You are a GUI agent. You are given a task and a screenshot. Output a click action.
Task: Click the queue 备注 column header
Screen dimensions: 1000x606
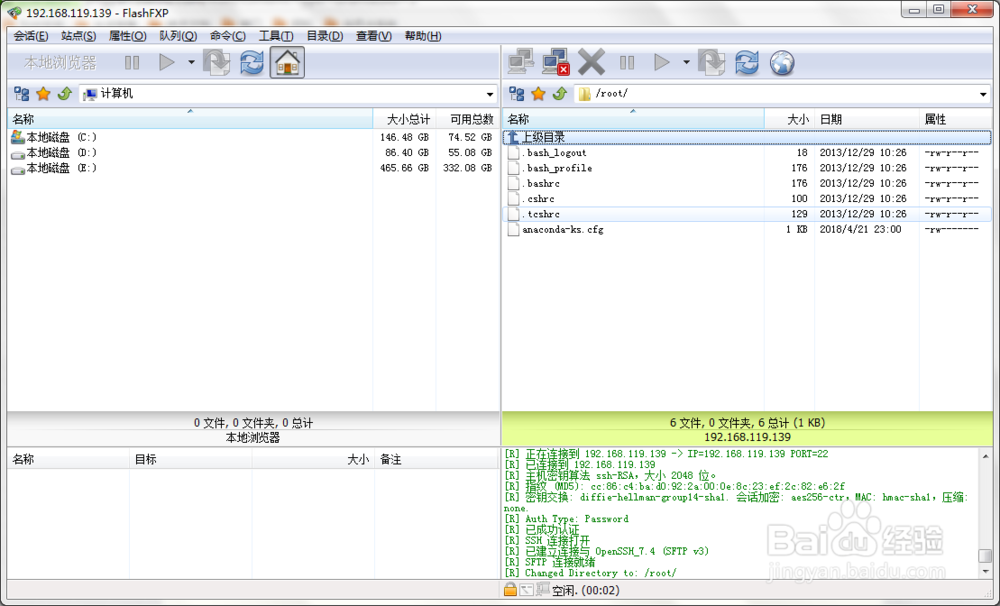(x=436, y=459)
